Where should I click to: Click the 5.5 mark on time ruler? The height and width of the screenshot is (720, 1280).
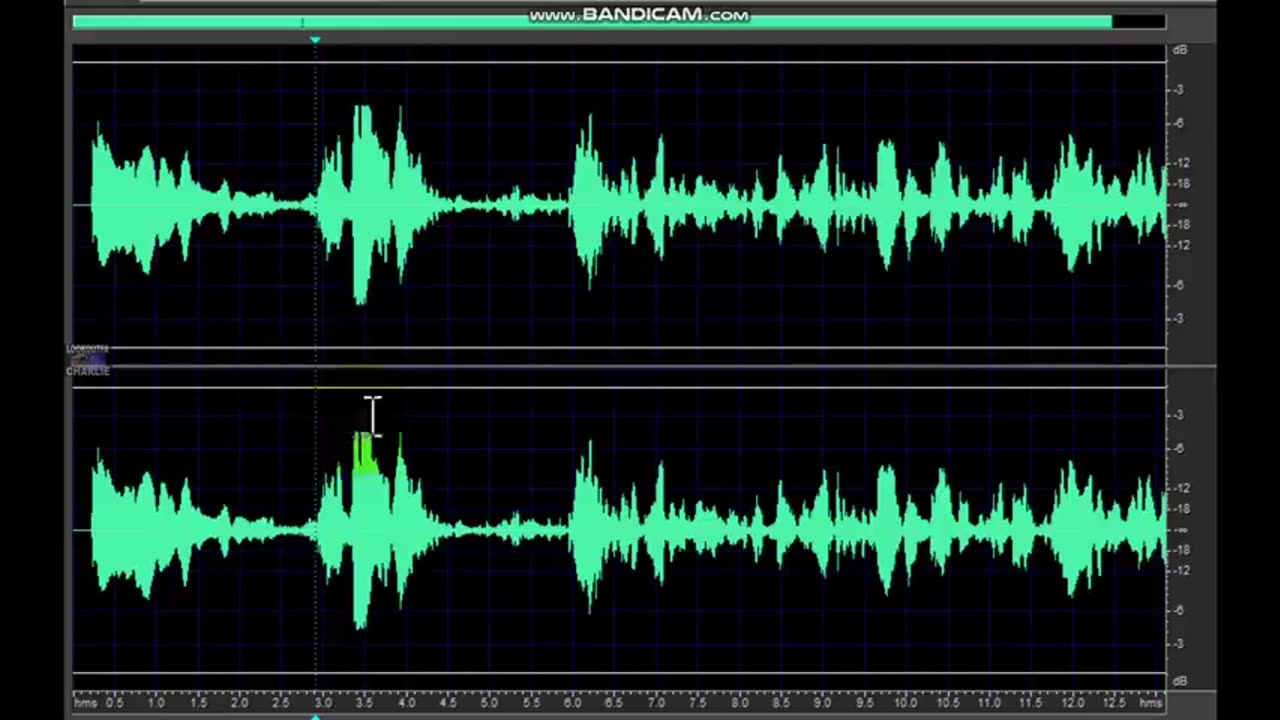531,703
